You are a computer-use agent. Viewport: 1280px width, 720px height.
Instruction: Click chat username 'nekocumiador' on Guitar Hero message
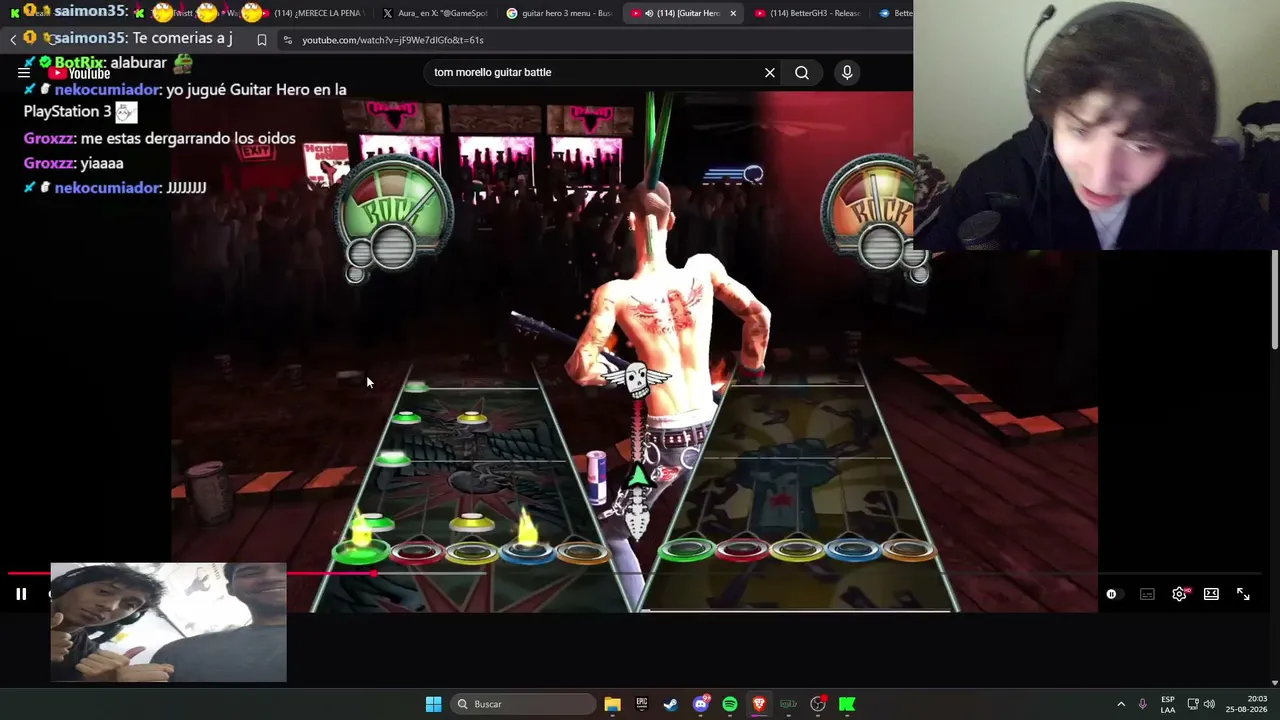coord(108,89)
